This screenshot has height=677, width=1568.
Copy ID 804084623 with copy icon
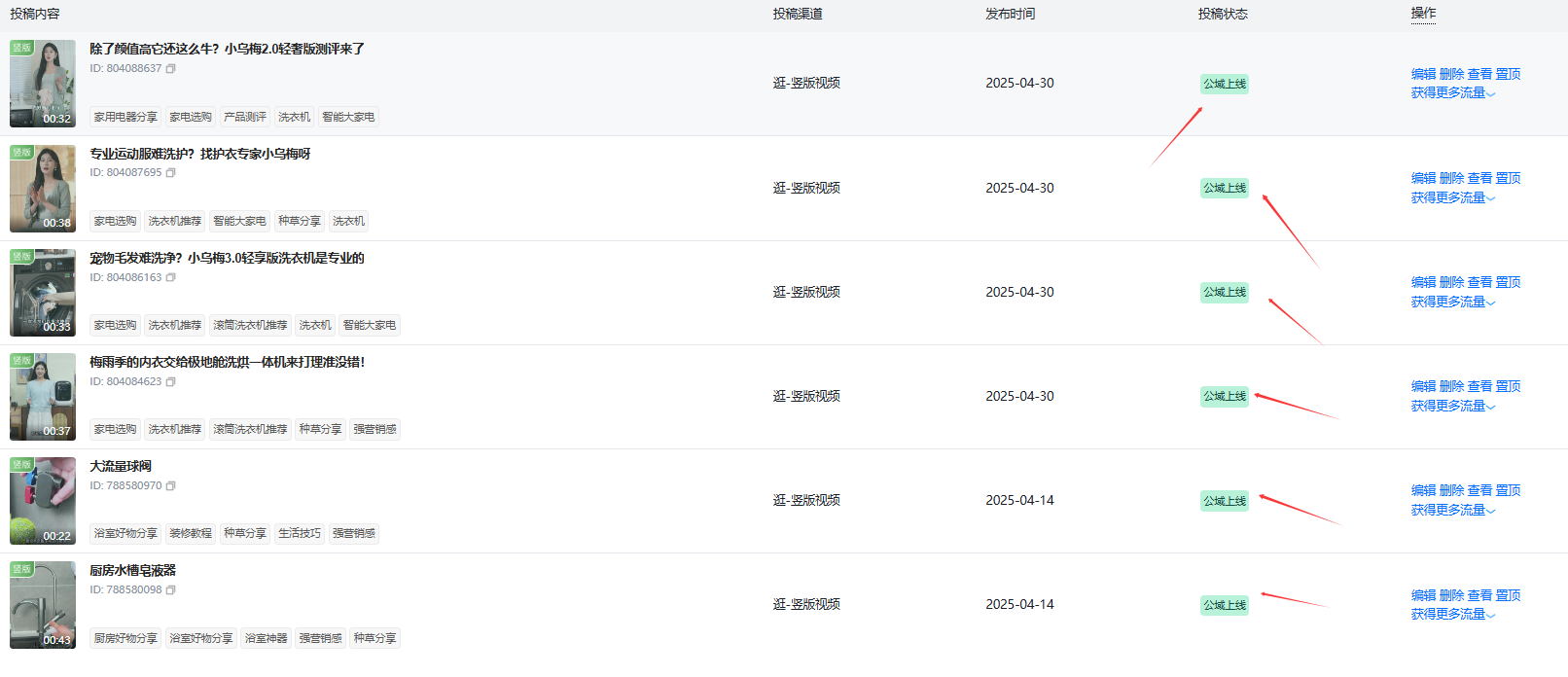(171, 382)
